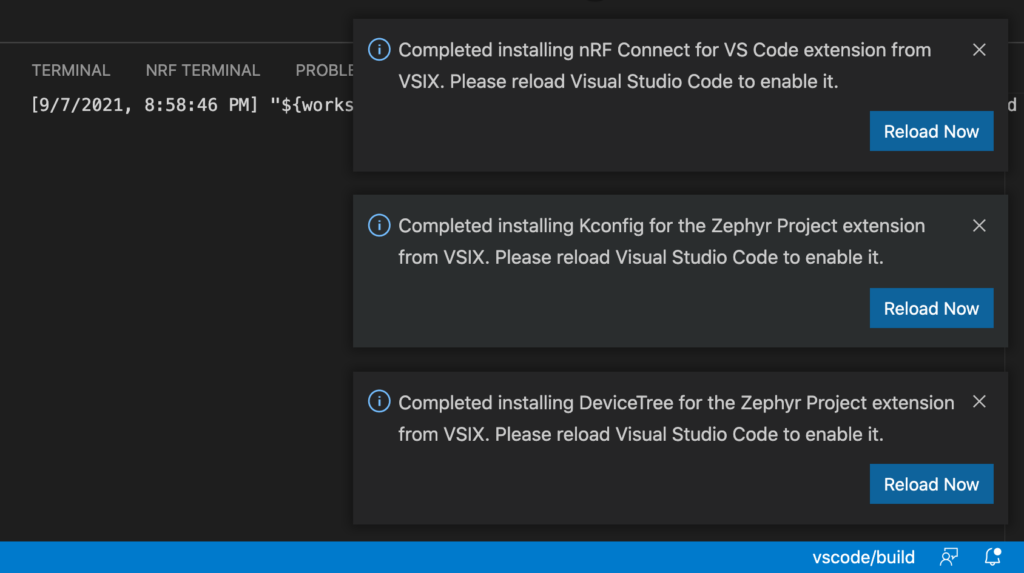Click info icon on nRF Connect notification

click(379, 50)
